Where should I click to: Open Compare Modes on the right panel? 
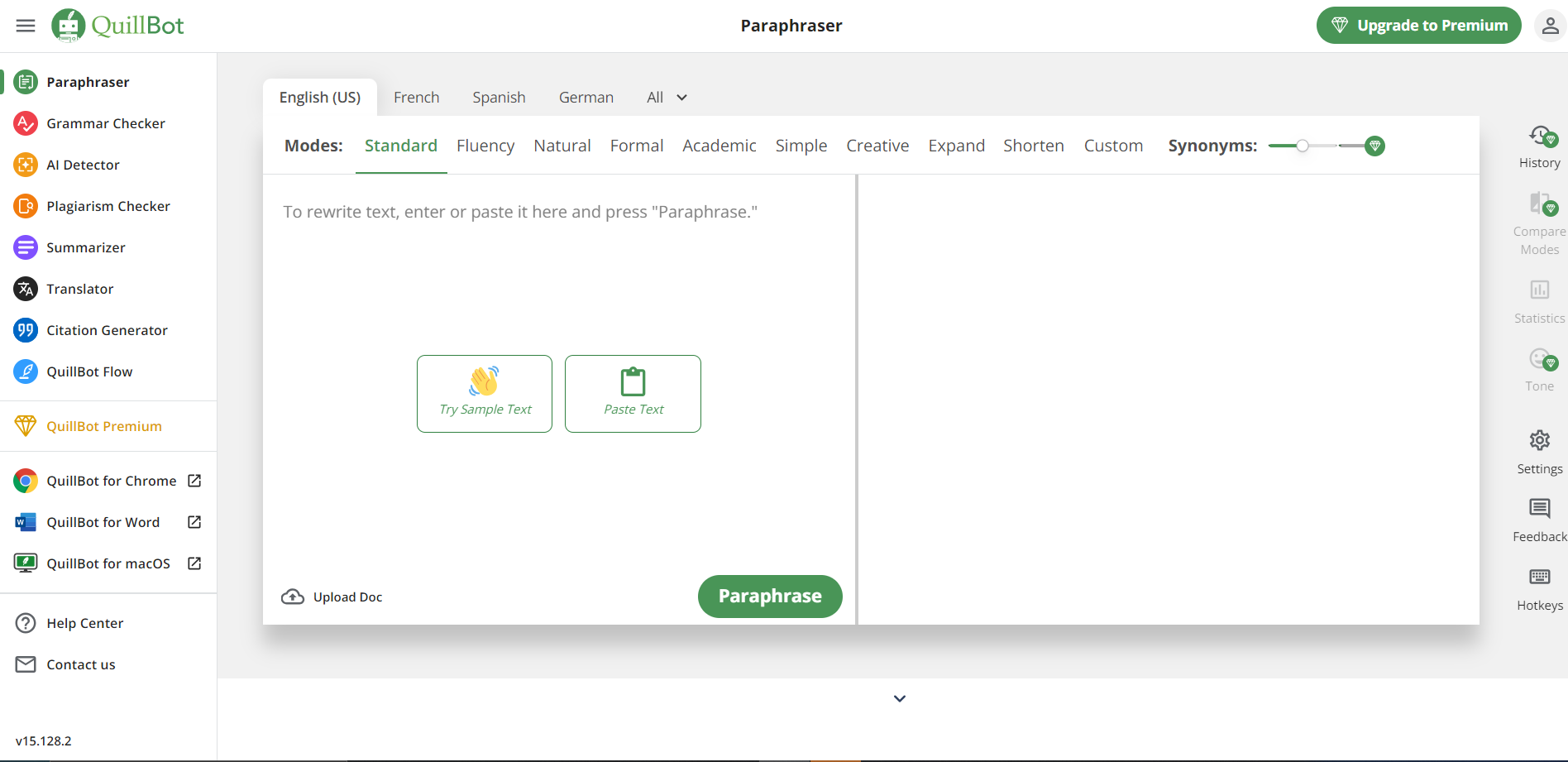(1539, 218)
